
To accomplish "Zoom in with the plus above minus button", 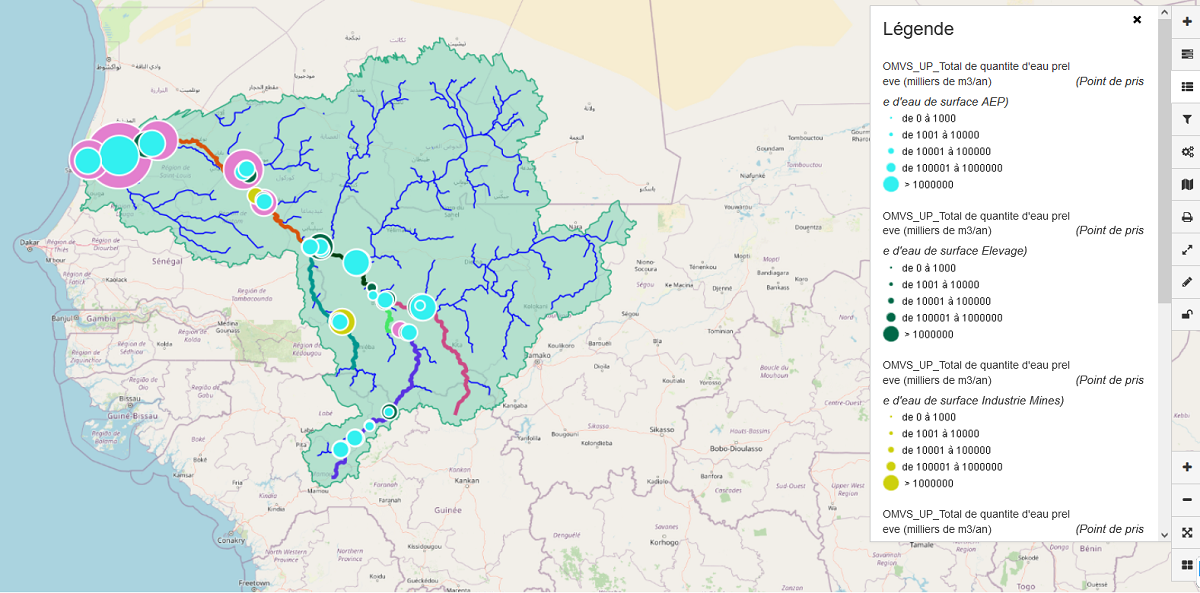I will pos(1187,467).
